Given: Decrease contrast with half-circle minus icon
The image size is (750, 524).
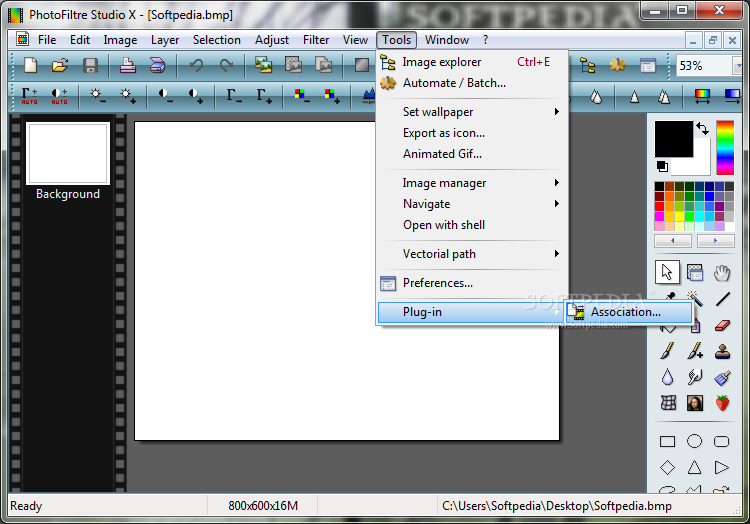Looking at the screenshot, I should [x=165, y=96].
